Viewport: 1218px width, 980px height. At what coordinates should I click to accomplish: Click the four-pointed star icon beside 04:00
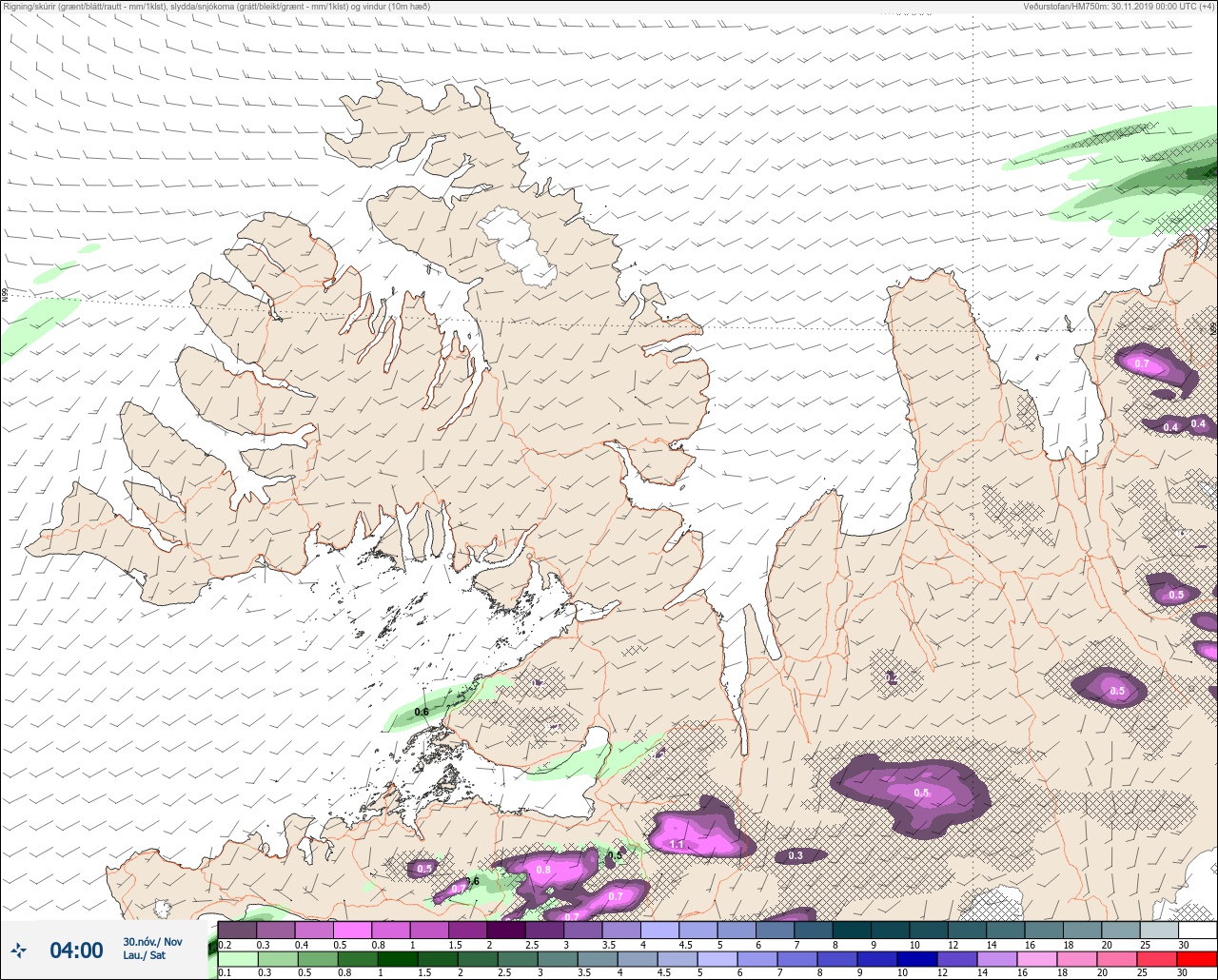click(x=18, y=950)
